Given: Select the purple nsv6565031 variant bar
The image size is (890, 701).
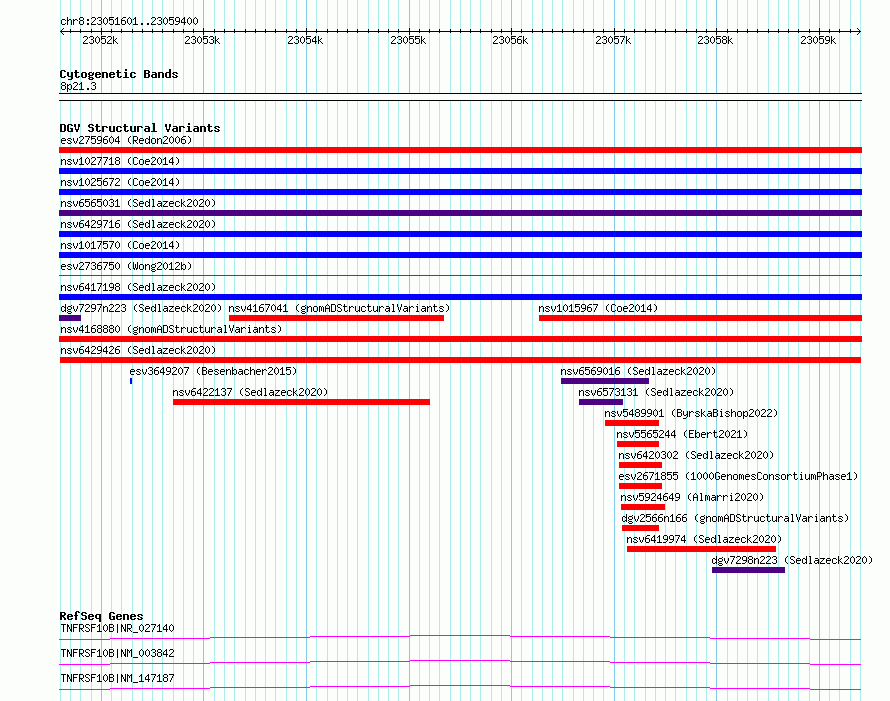Looking at the screenshot, I should tap(460, 213).
